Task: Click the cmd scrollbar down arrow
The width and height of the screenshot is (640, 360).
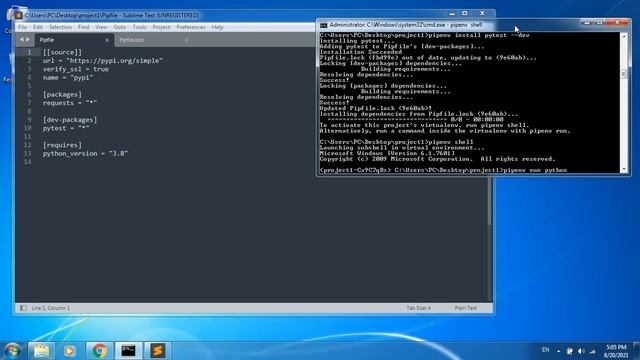Action: (624, 169)
